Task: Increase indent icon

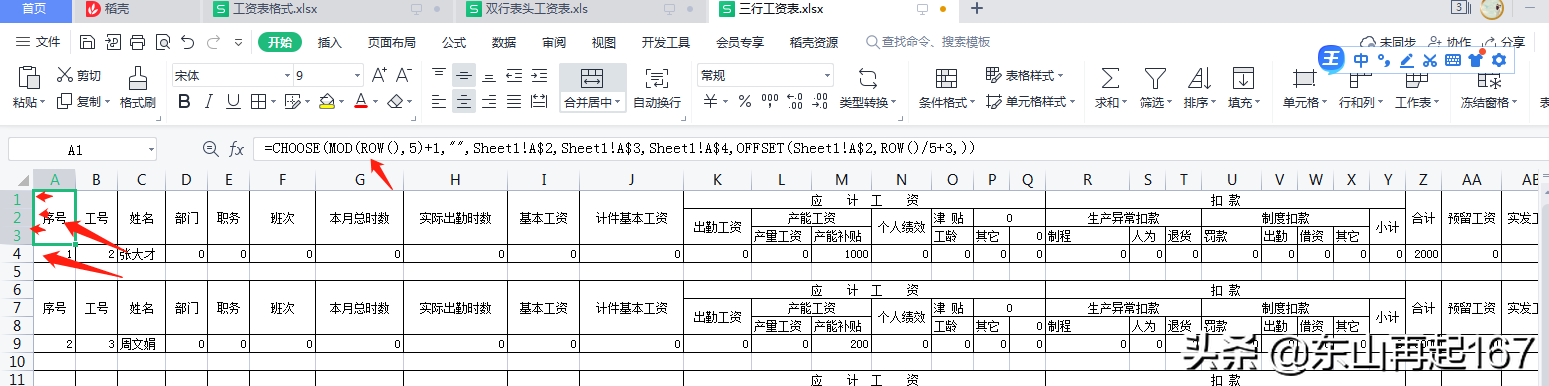Action: point(539,75)
